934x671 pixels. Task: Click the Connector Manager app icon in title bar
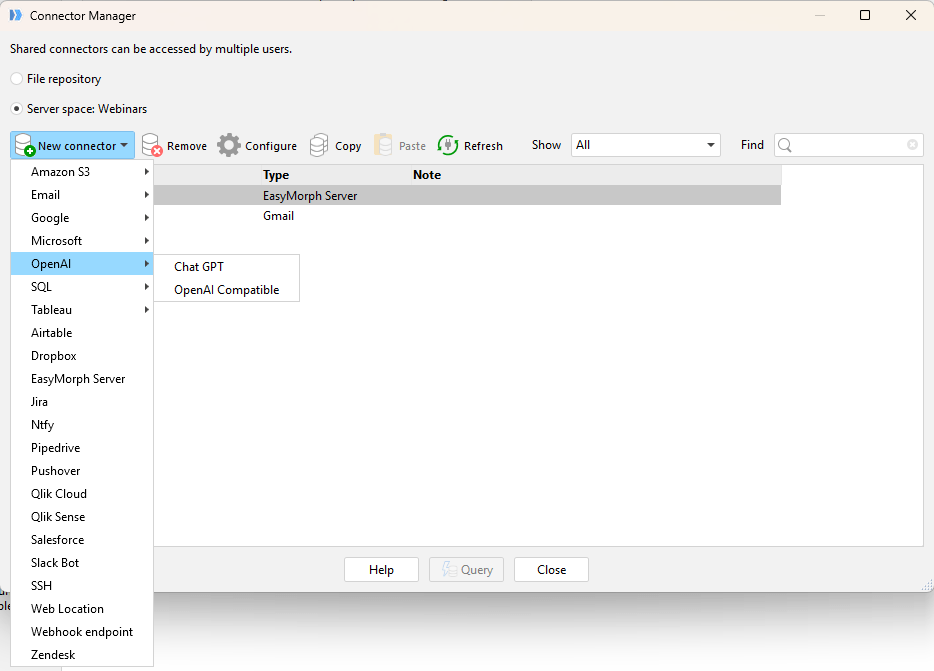16,15
